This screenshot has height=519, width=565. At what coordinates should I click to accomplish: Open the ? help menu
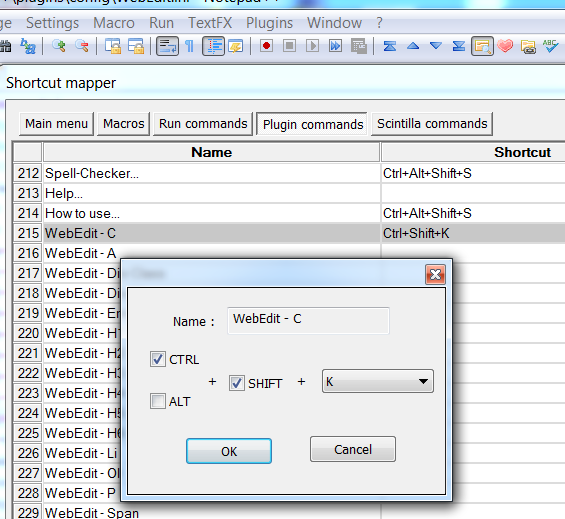coord(379,23)
